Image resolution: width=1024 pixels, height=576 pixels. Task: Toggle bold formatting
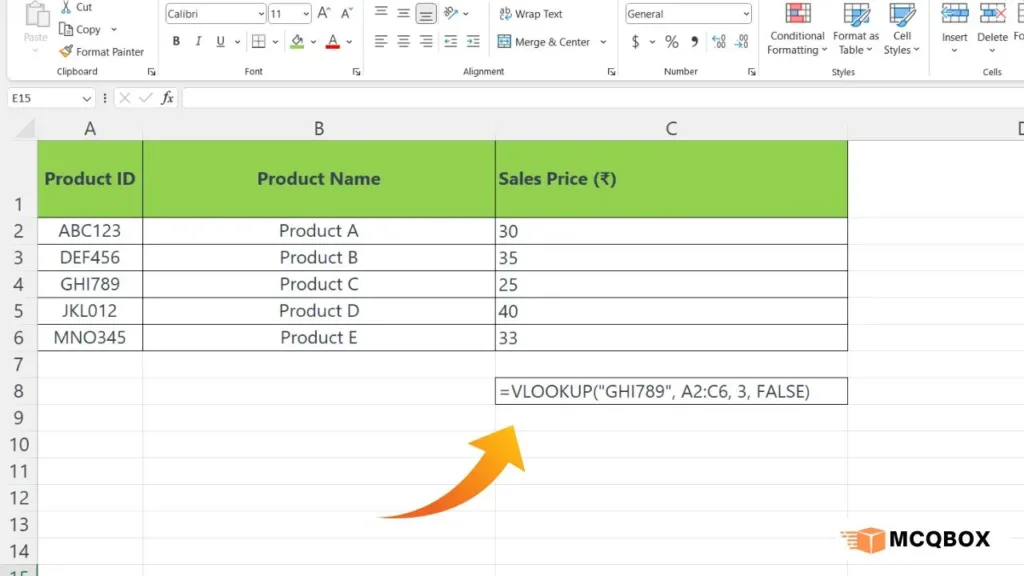coord(176,40)
